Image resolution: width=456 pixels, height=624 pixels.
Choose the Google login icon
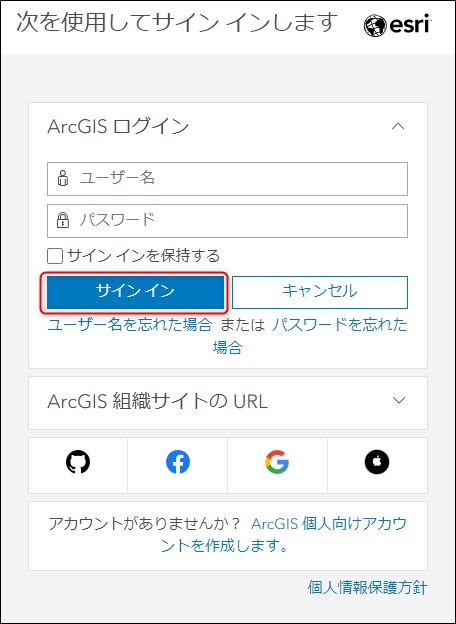point(277,462)
